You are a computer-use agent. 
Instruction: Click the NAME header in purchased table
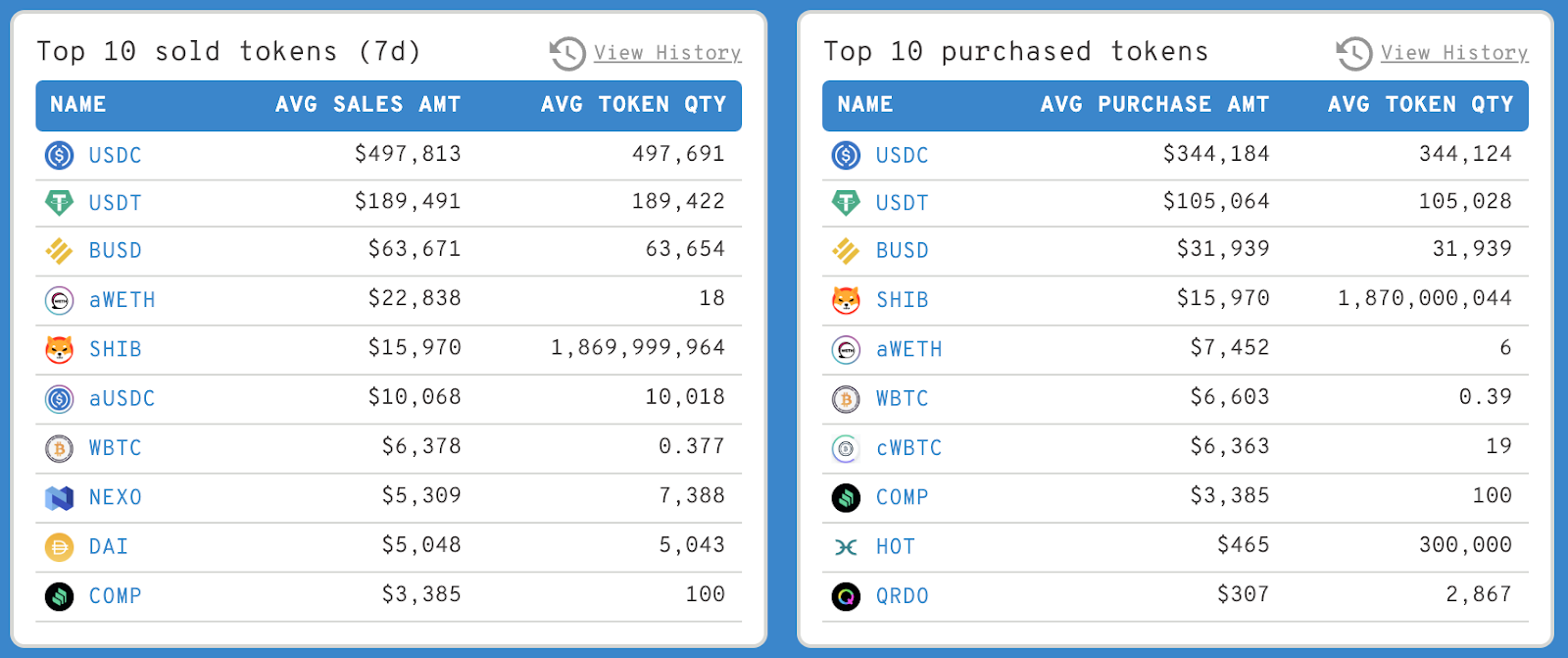point(864,105)
